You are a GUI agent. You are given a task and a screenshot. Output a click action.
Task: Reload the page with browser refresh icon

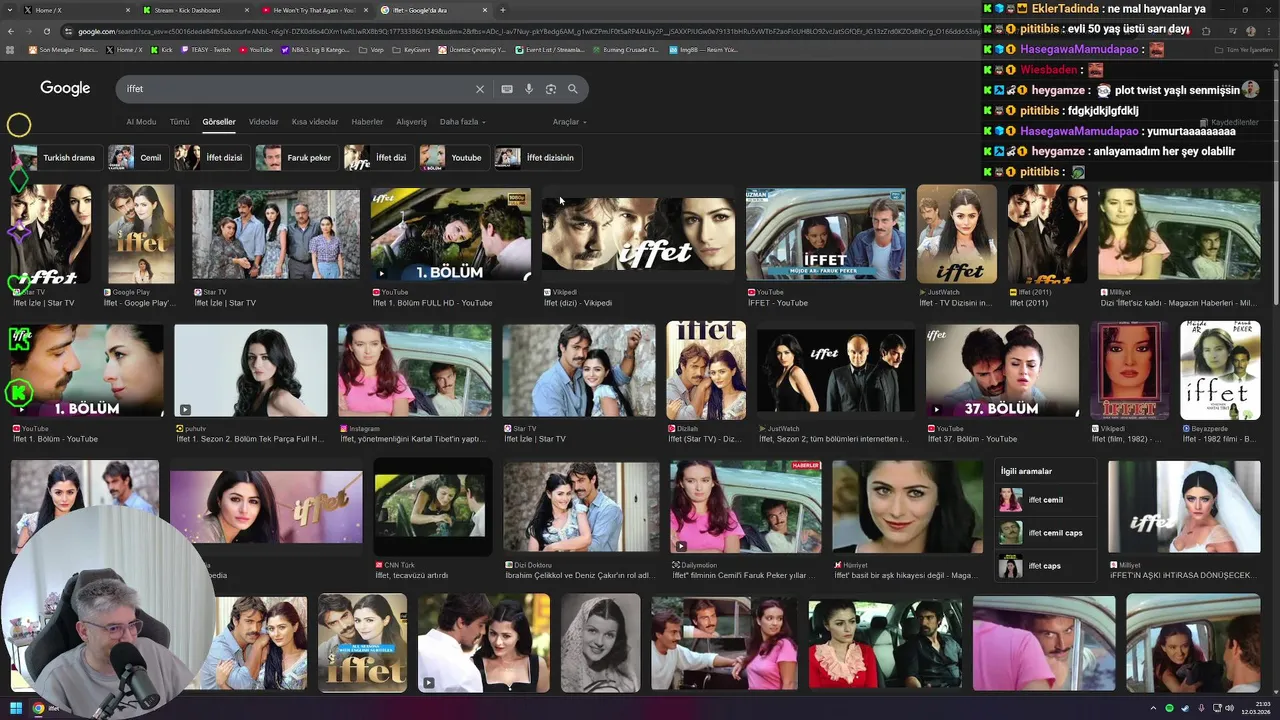coord(48,31)
